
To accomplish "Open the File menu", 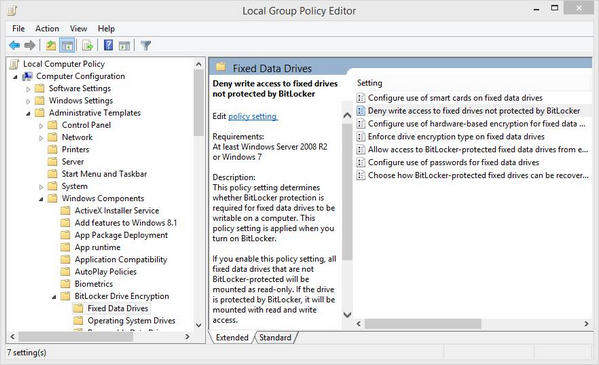I will pos(18,29).
